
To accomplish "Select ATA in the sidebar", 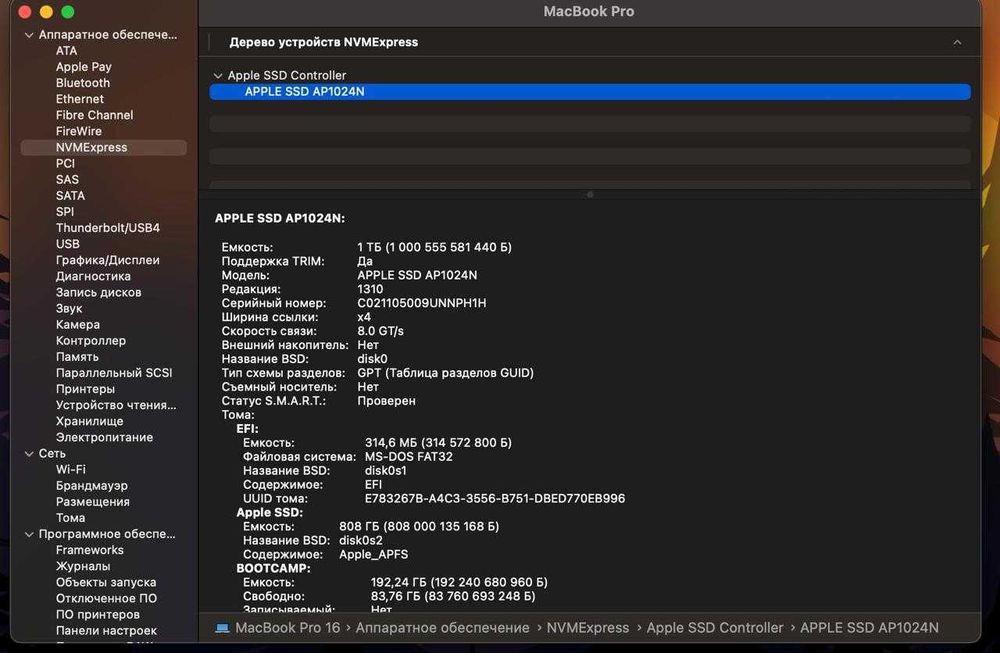I will coord(66,51).
